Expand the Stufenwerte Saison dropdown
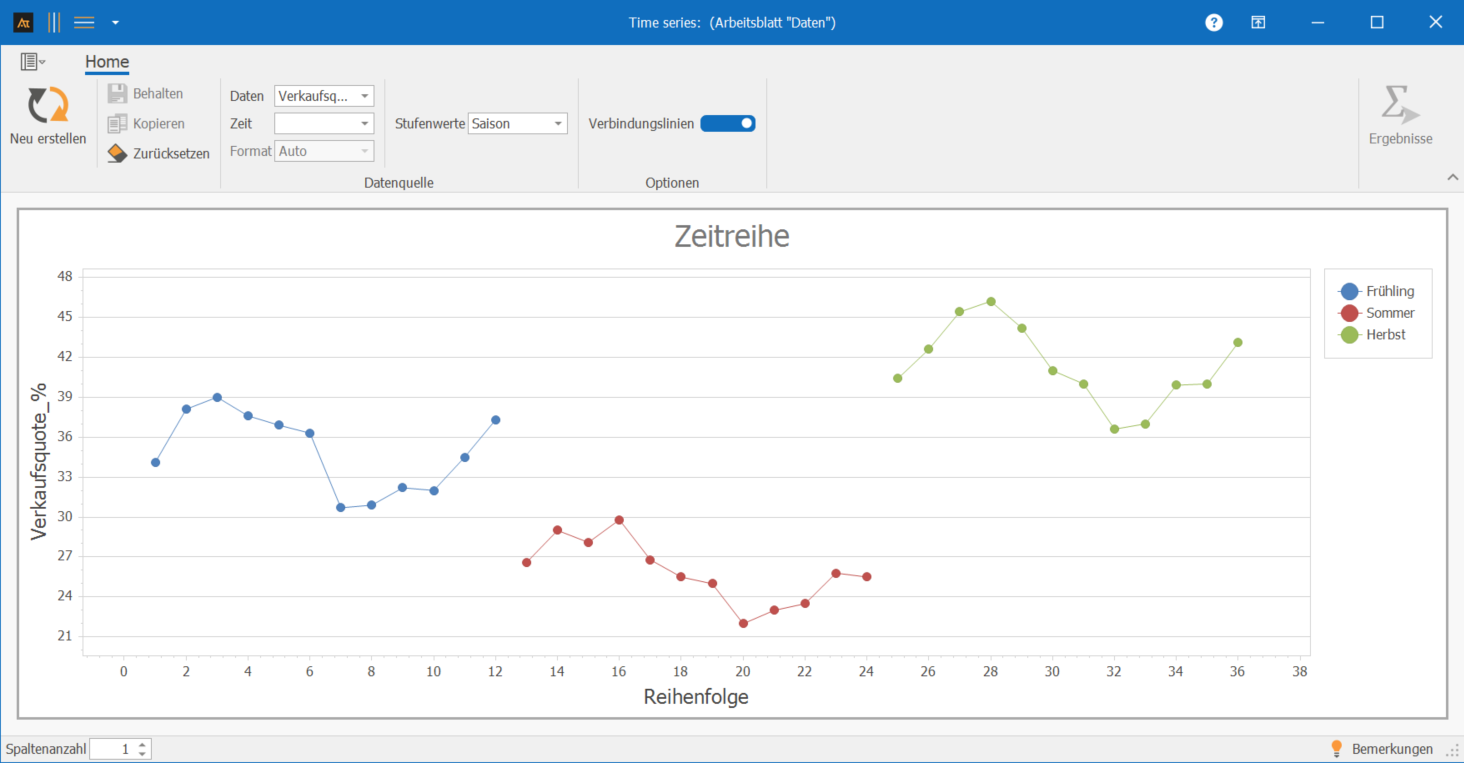Screen dimensions: 1464x763 [x=557, y=124]
